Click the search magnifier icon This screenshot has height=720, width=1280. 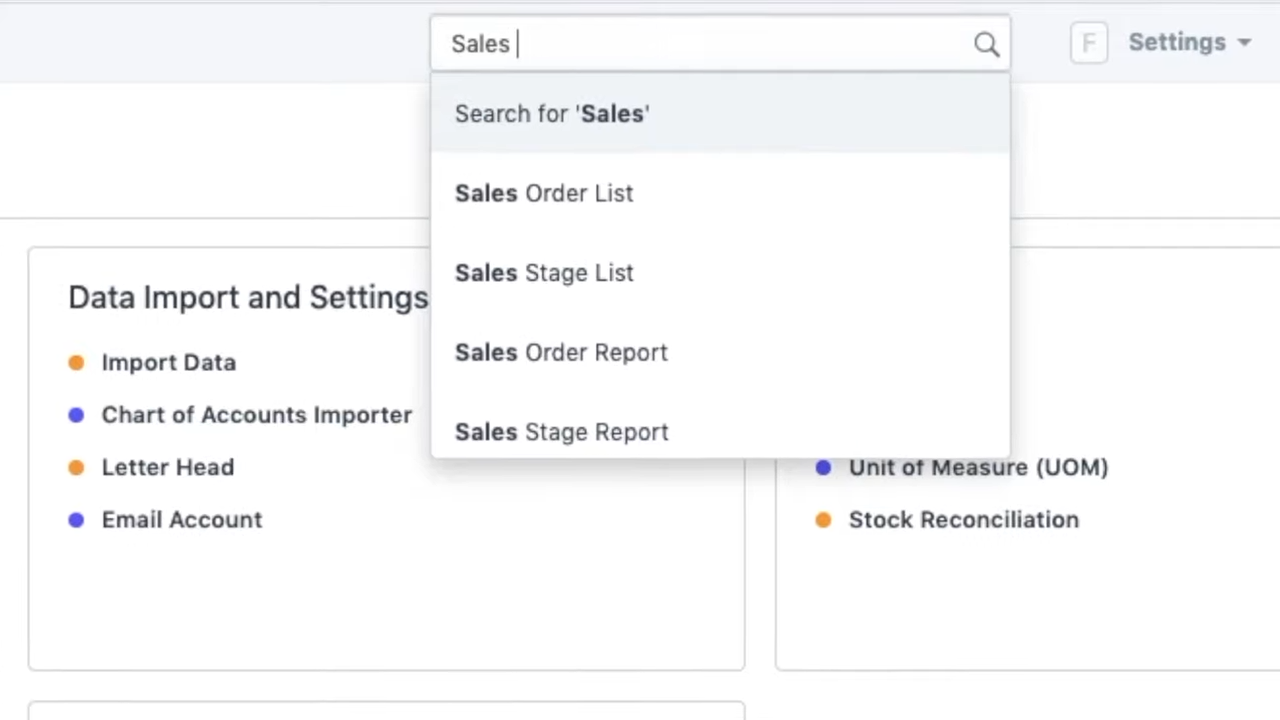[986, 43]
